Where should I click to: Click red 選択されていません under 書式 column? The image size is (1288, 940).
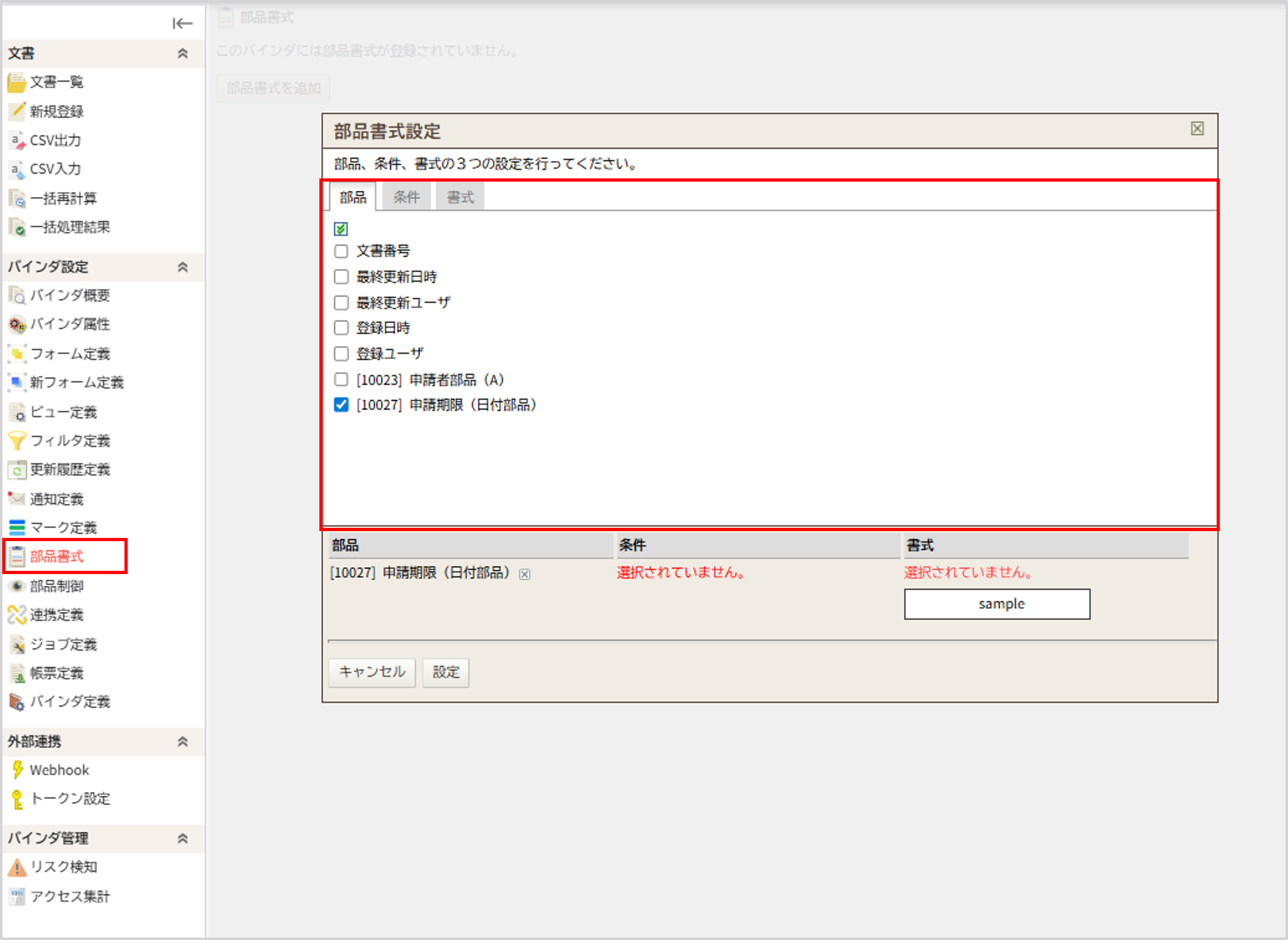(x=969, y=573)
